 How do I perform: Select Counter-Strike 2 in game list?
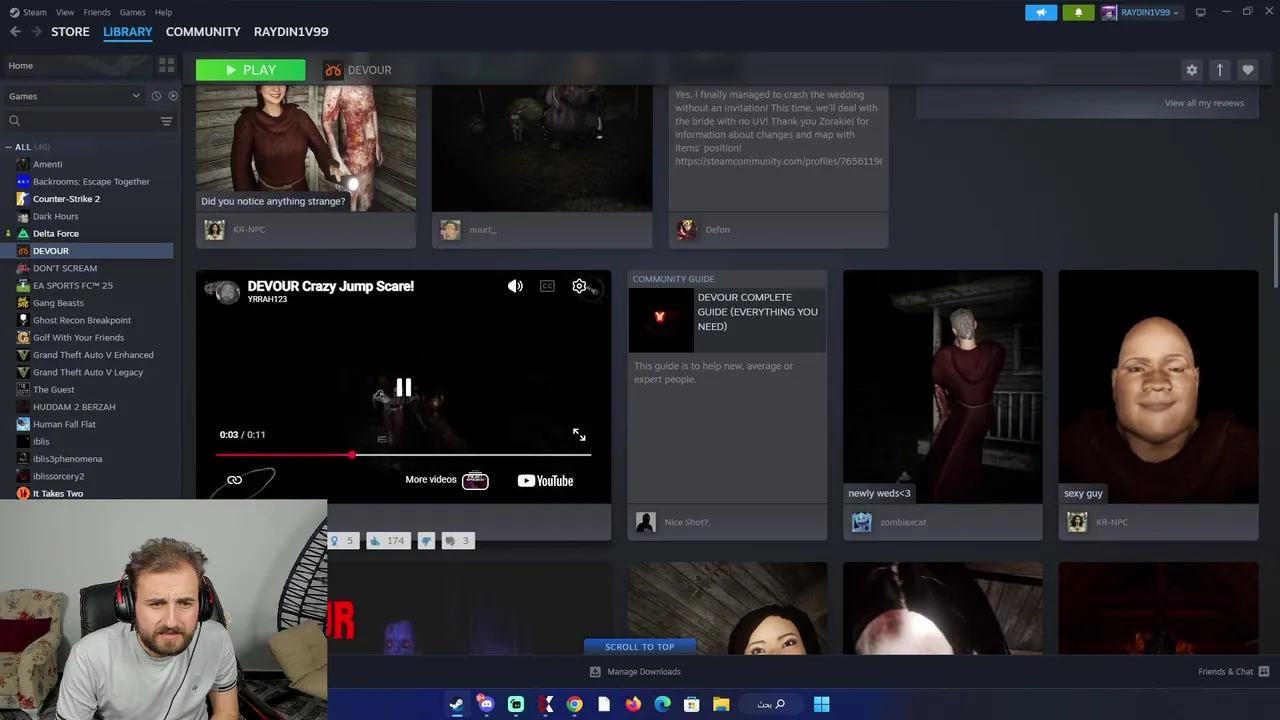pyautogui.click(x=66, y=199)
